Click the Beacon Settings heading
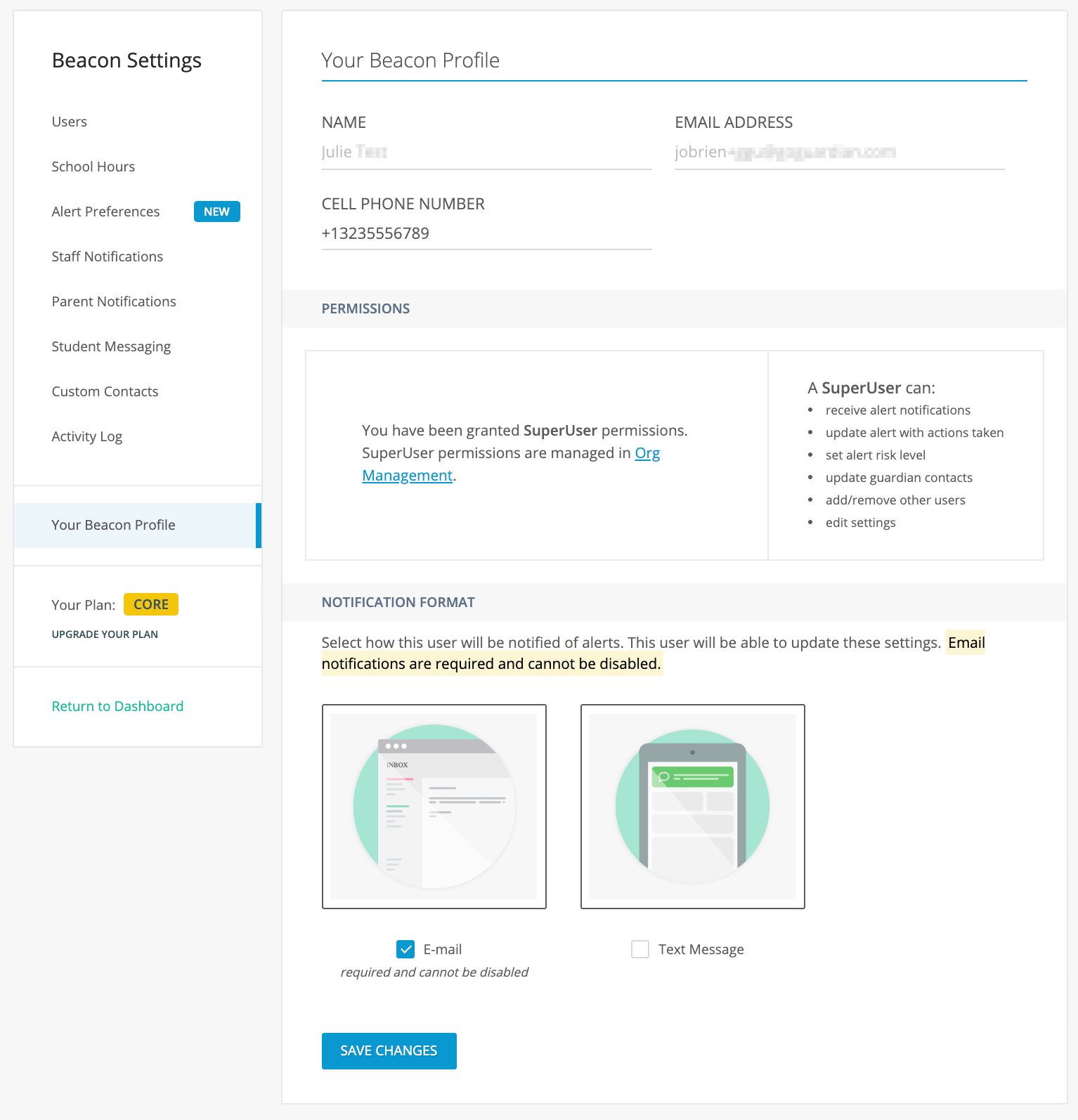Viewport: 1078px width, 1120px height. pos(126,60)
